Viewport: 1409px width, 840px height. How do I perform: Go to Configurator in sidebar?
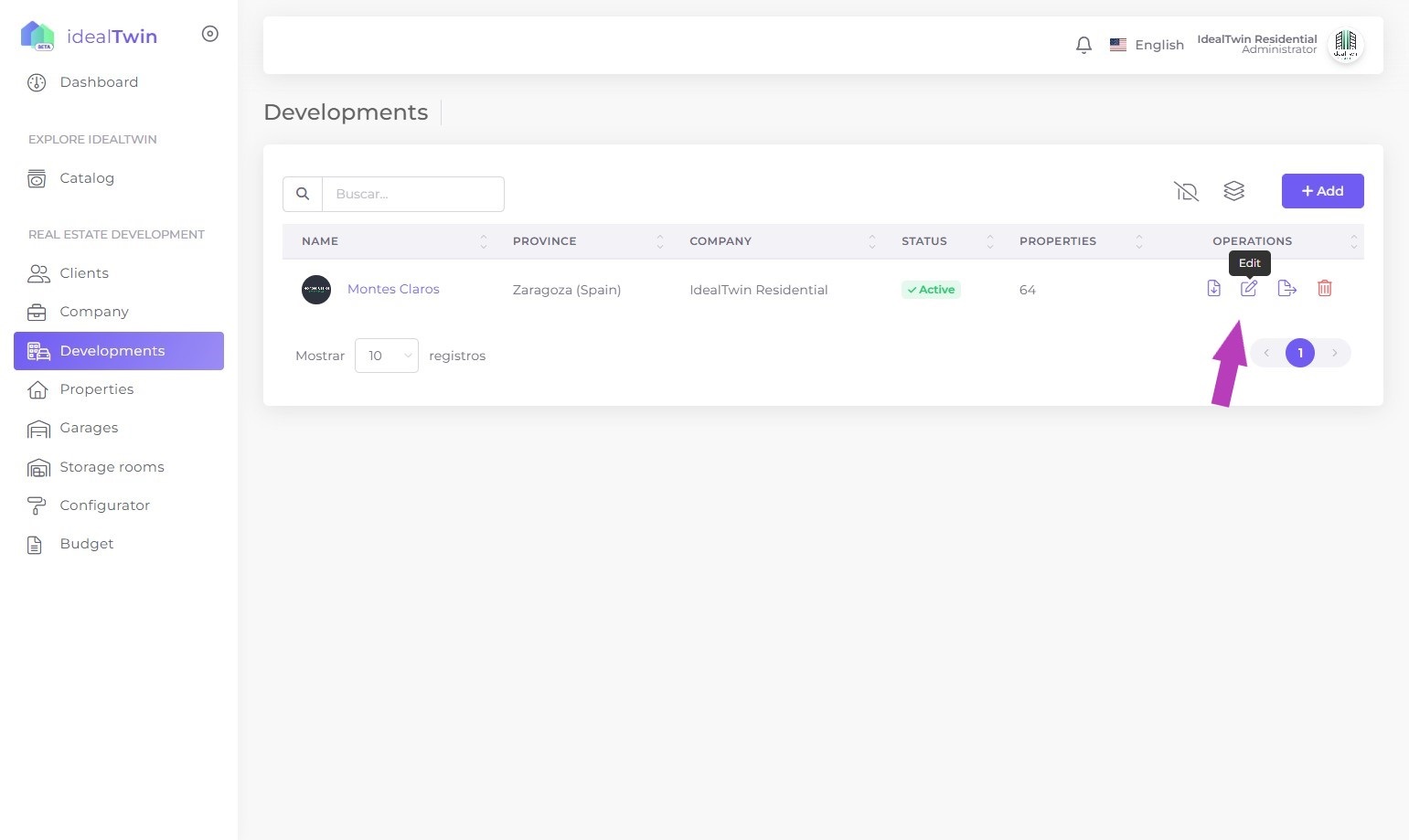coord(104,505)
